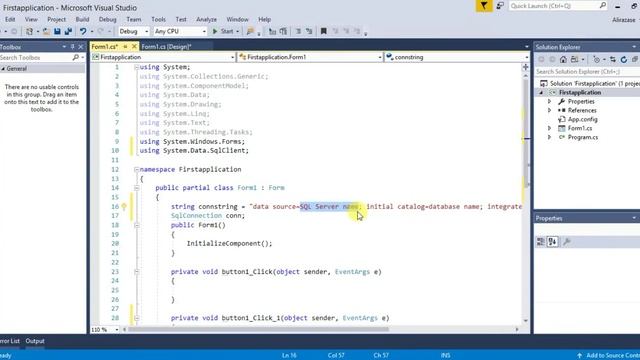Open the View menu
The height and width of the screenshot is (360, 640).
[x=31, y=19]
